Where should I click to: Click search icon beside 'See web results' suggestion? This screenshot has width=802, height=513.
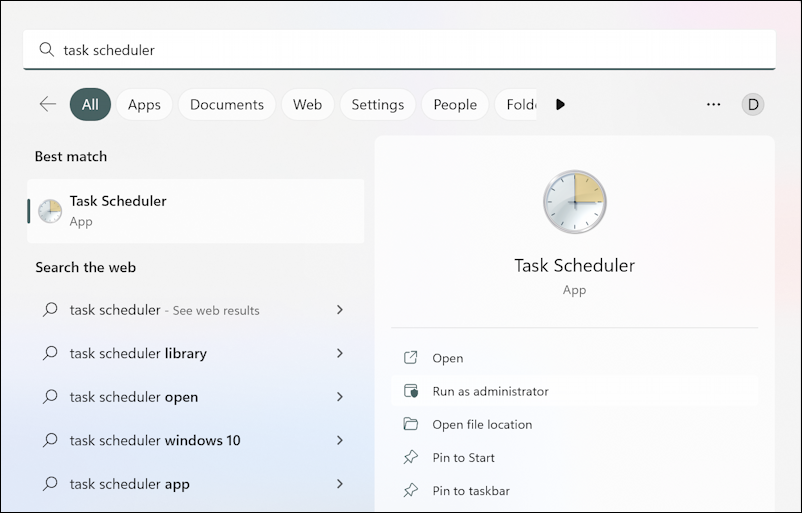click(50, 309)
